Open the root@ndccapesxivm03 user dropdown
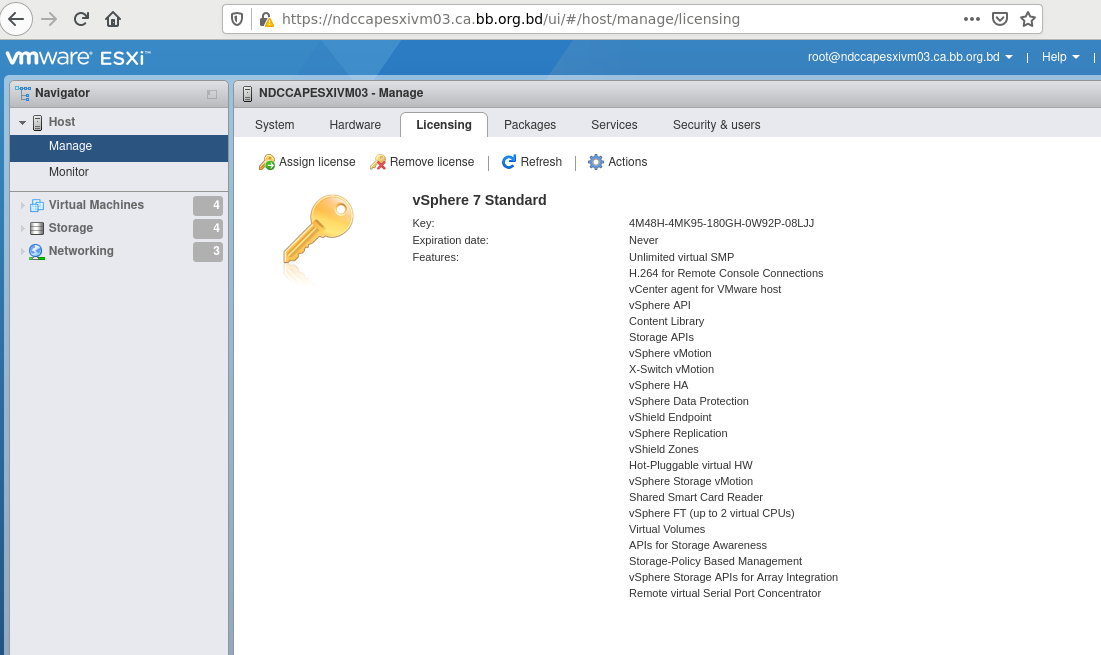This screenshot has height=655, width=1101. (x=910, y=57)
